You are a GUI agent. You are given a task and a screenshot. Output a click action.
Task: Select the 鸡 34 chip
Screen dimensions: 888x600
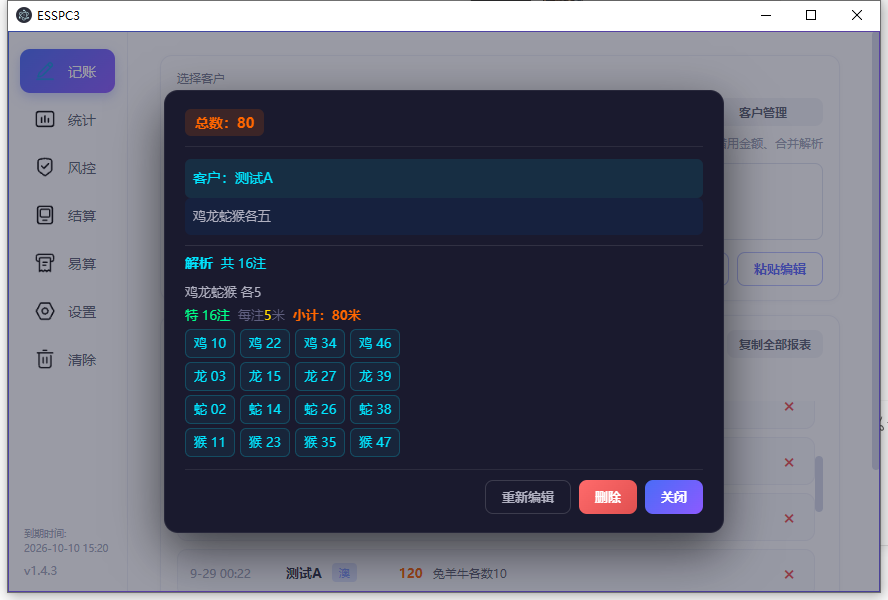(320, 343)
